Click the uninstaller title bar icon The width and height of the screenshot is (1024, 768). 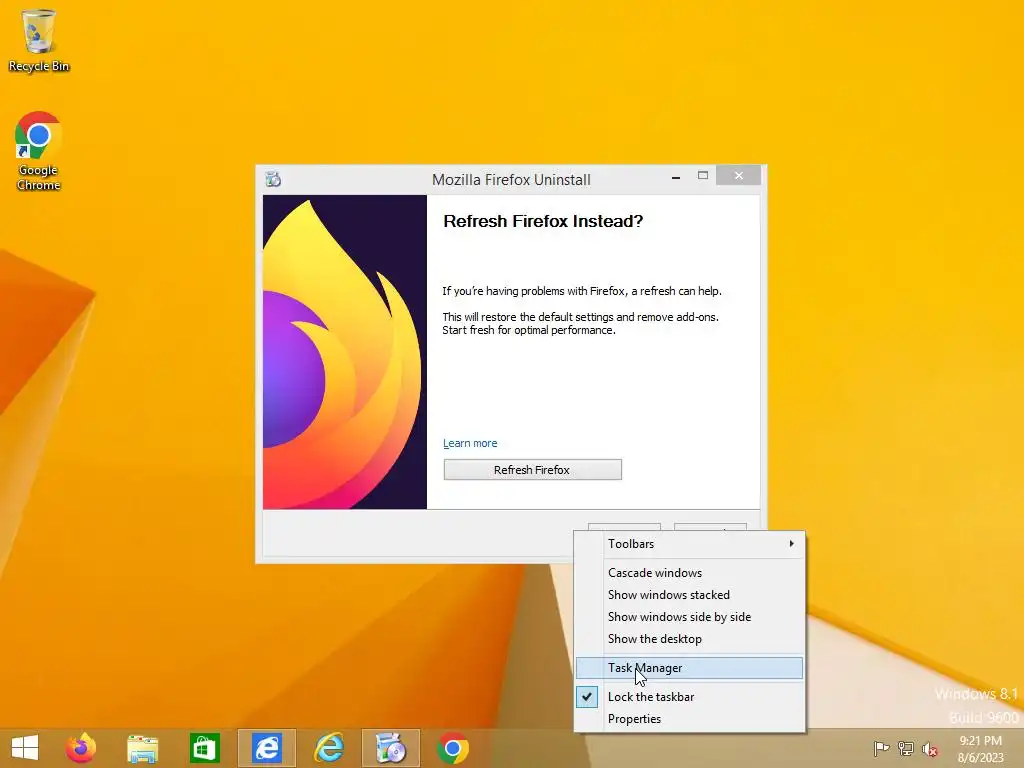(x=273, y=179)
